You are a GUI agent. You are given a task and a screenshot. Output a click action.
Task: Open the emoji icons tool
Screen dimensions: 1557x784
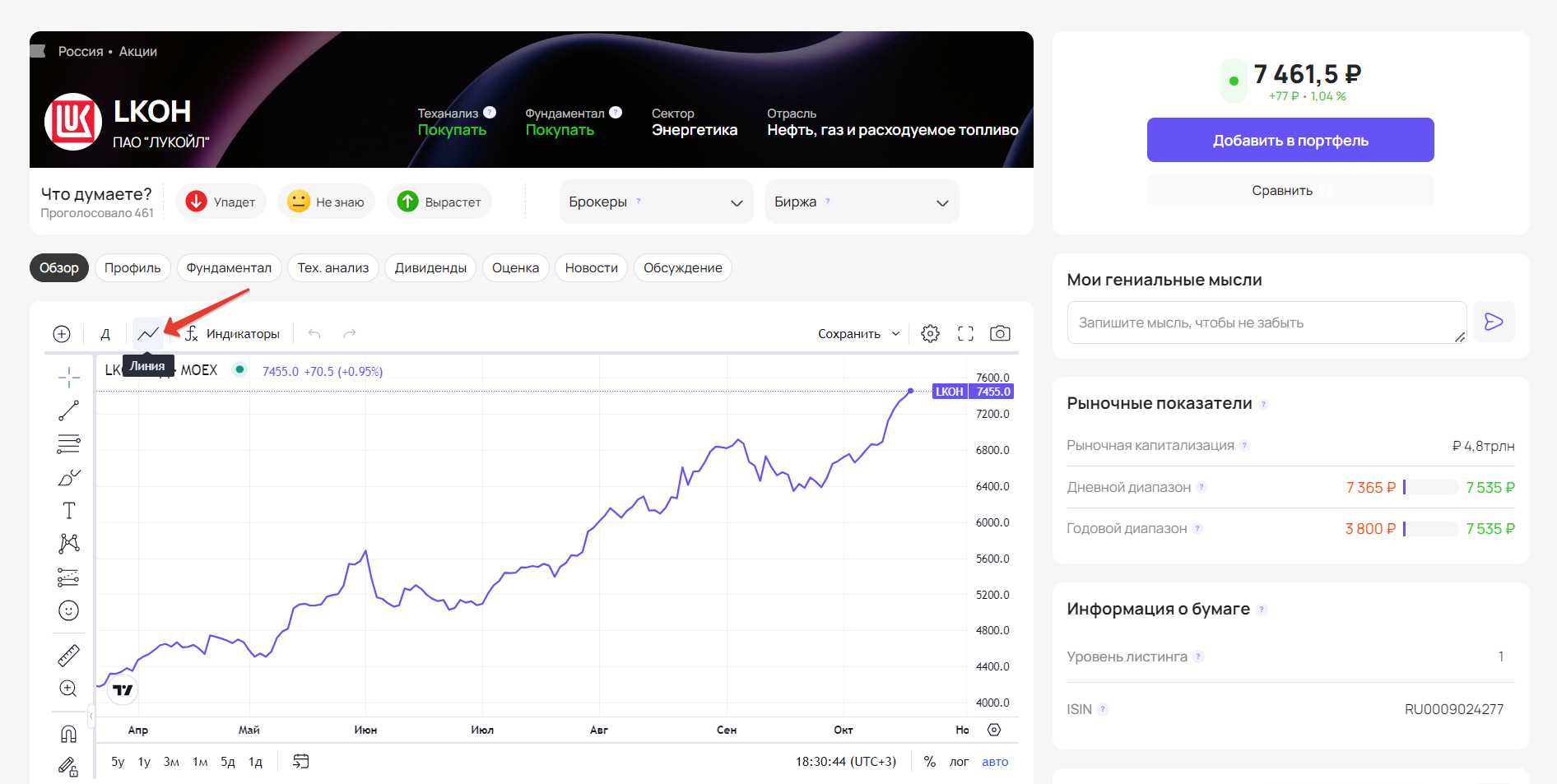(69, 610)
